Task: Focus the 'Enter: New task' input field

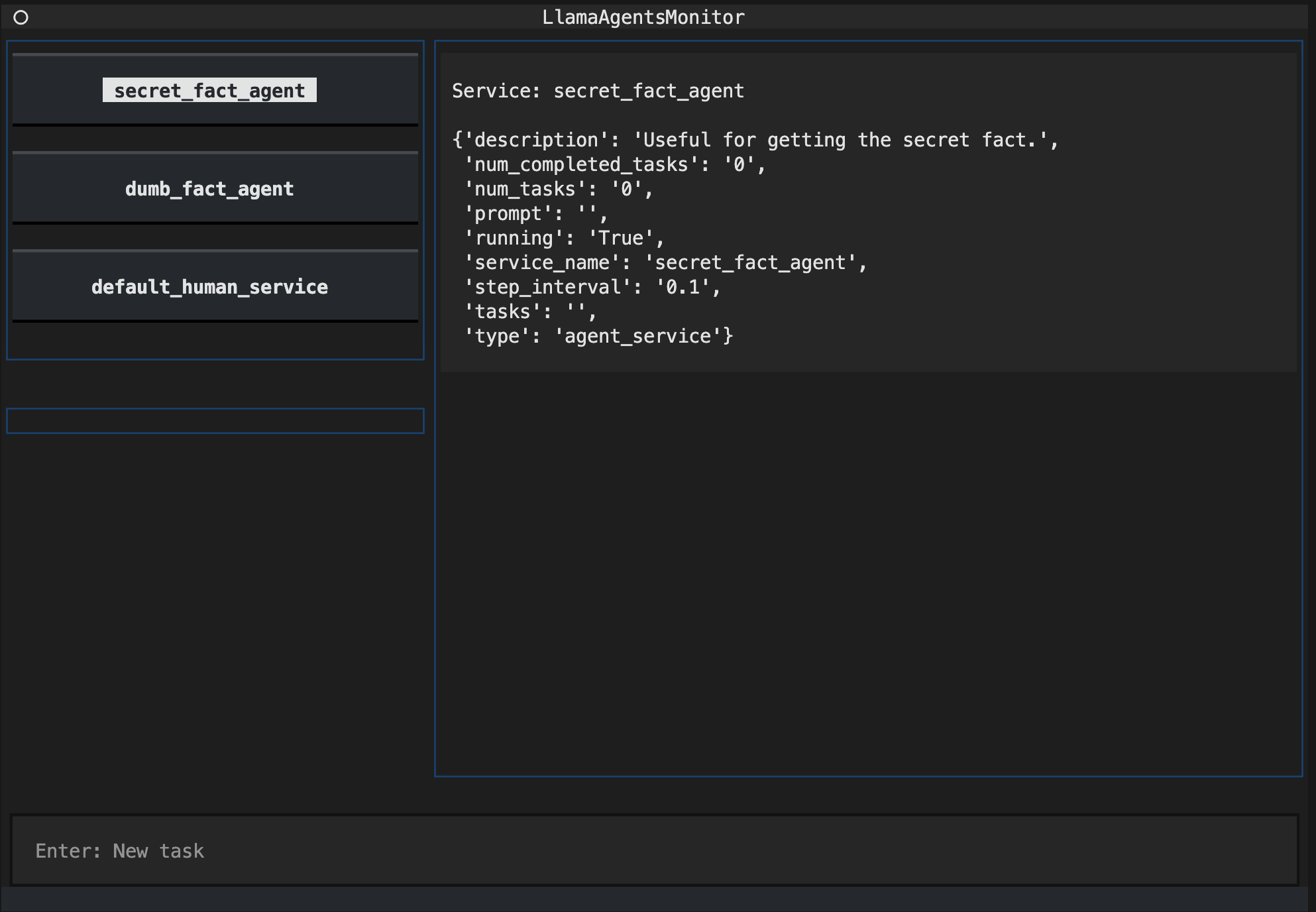Action: (653, 850)
